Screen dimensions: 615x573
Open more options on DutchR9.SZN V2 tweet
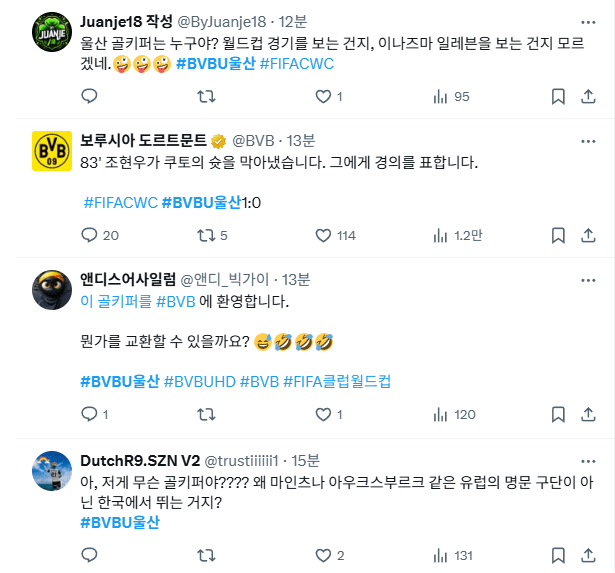coord(588,461)
